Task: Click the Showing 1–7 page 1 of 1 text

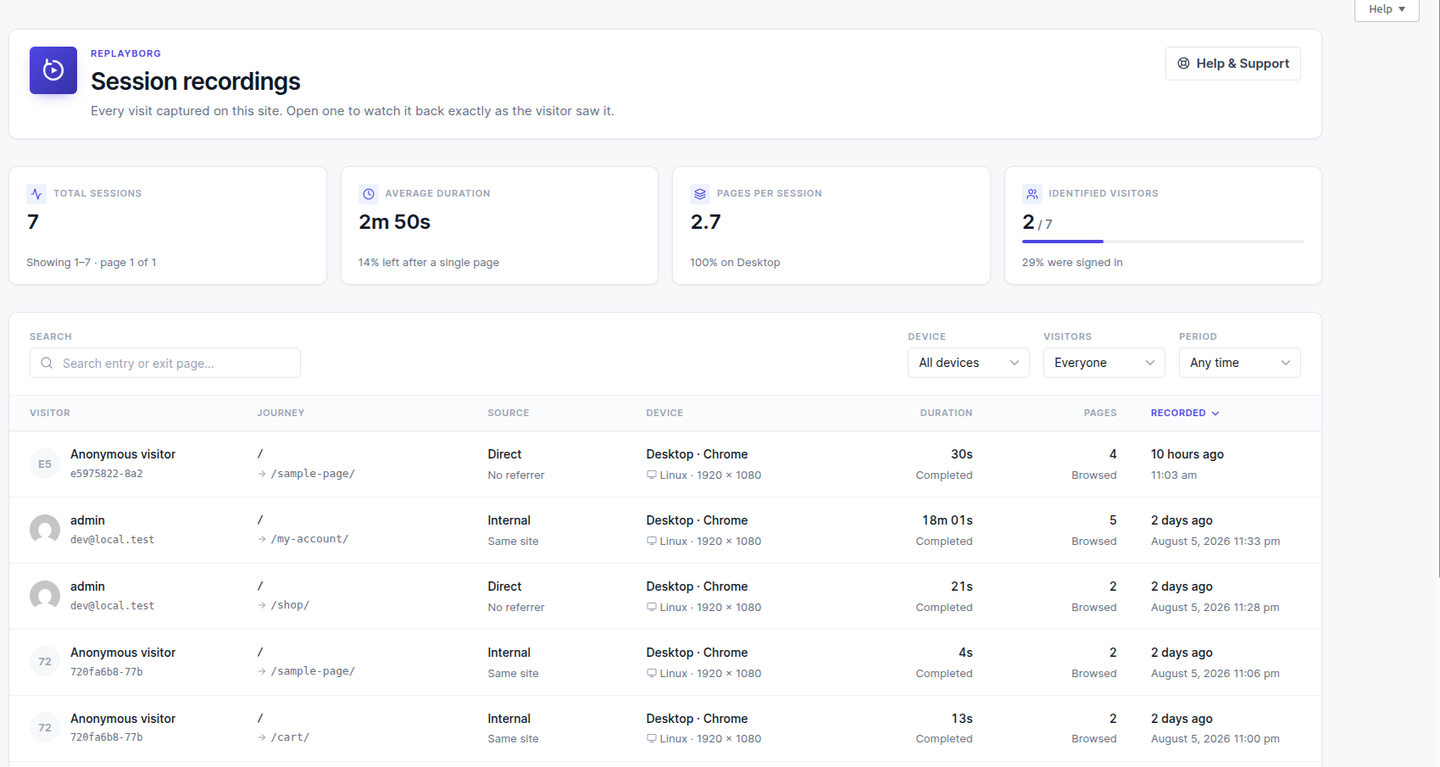Action: tap(91, 263)
